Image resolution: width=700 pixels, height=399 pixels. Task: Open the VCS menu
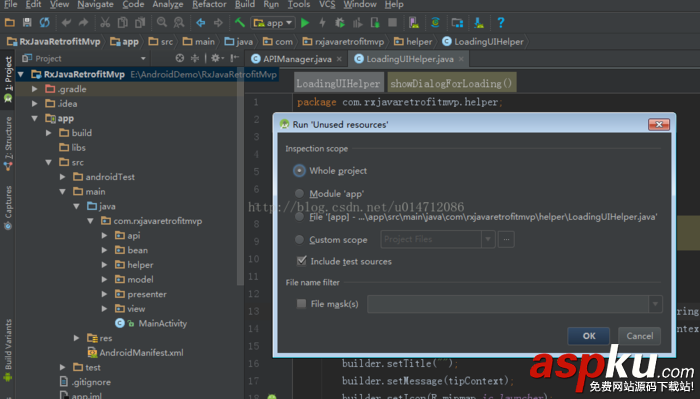coord(327,4)
